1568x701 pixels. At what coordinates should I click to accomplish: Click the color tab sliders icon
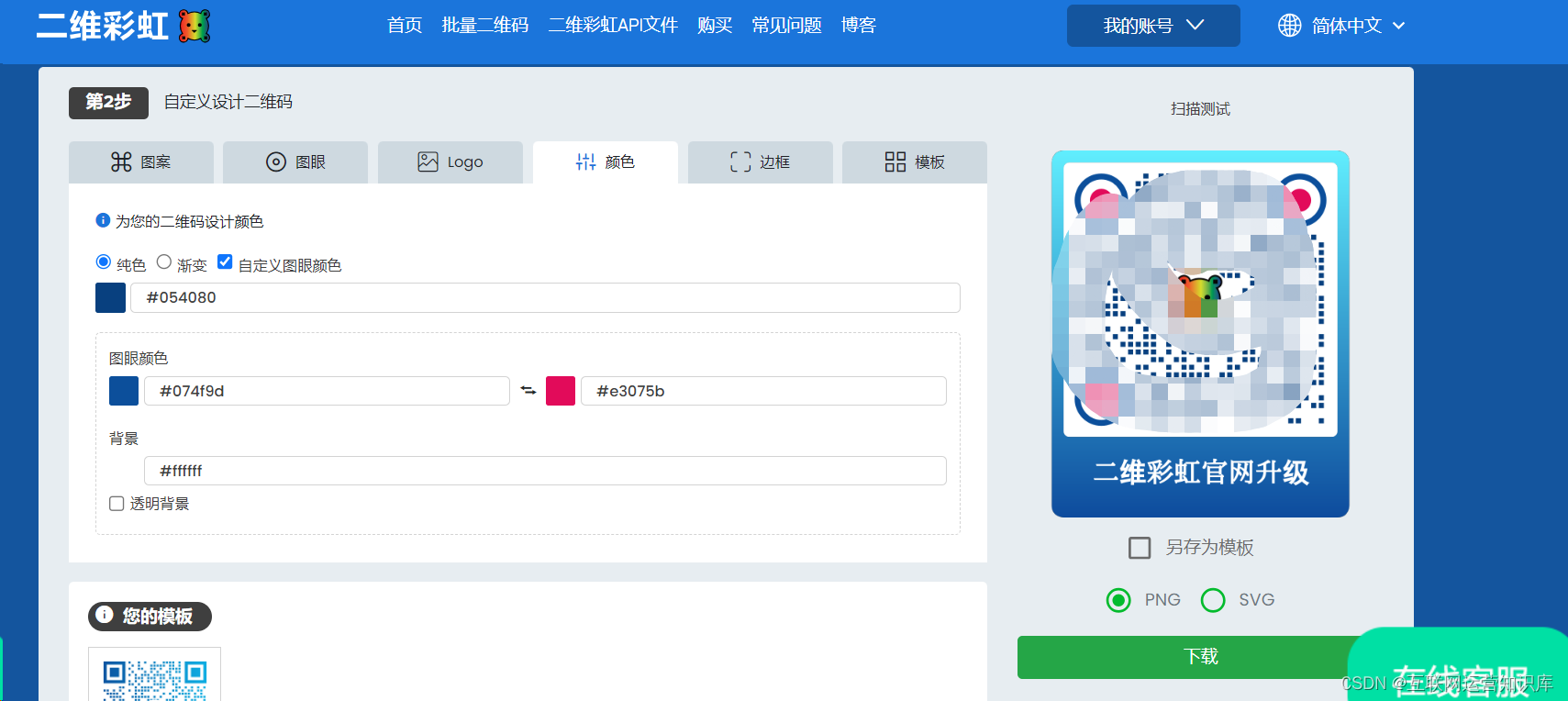click(x=585, y=162)
